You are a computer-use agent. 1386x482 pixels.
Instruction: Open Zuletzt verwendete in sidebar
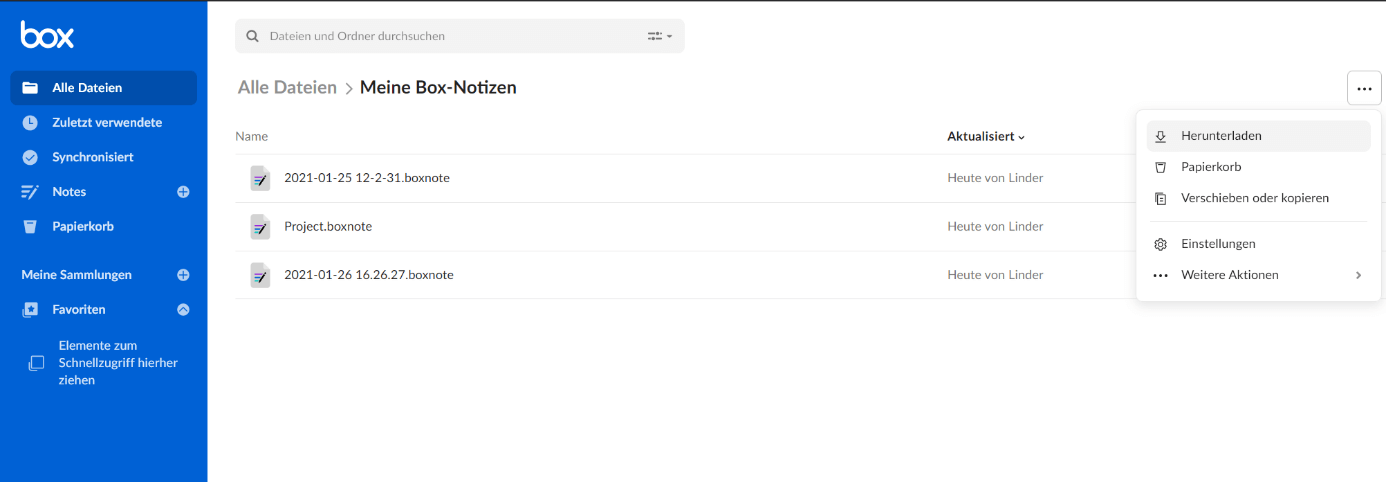(104, 122)
